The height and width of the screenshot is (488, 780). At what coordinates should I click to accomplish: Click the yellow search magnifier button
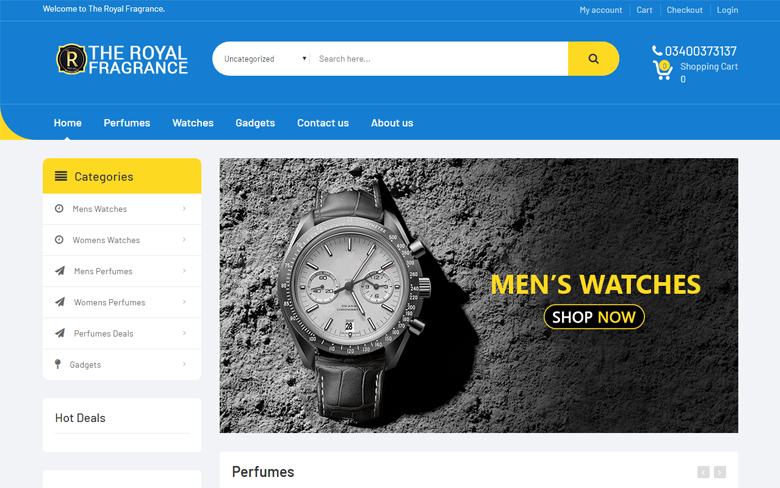pos(593,59)
